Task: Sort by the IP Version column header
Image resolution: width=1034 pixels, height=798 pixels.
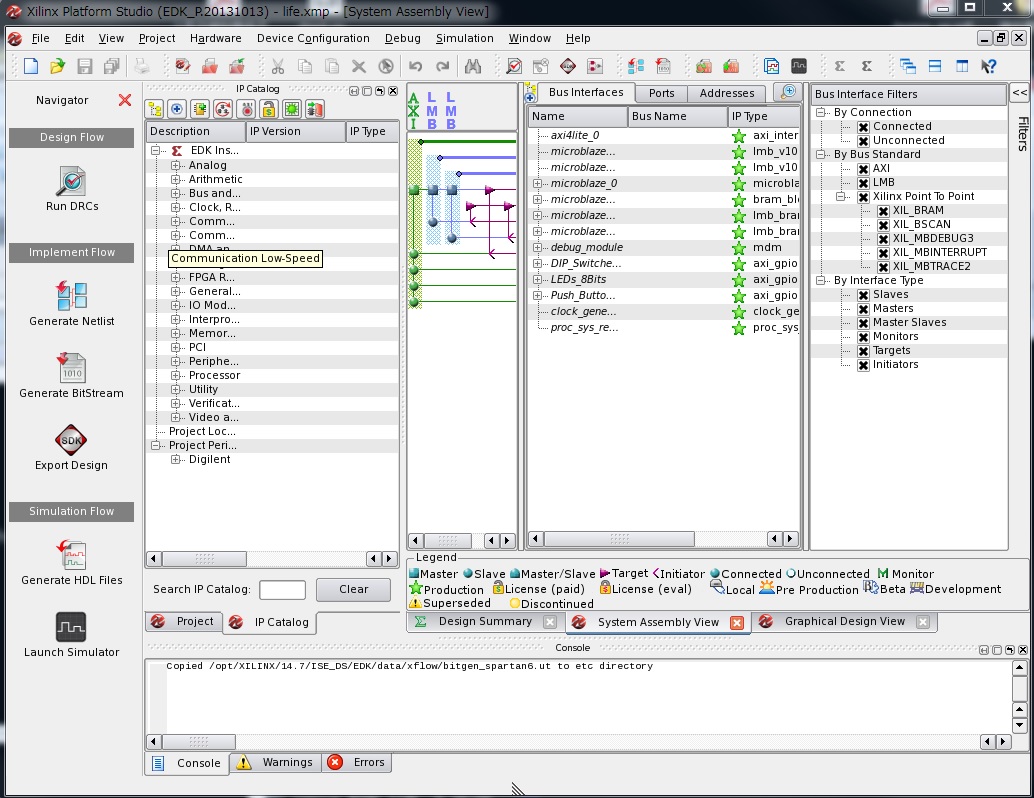Action: click(x=295, y=131)
